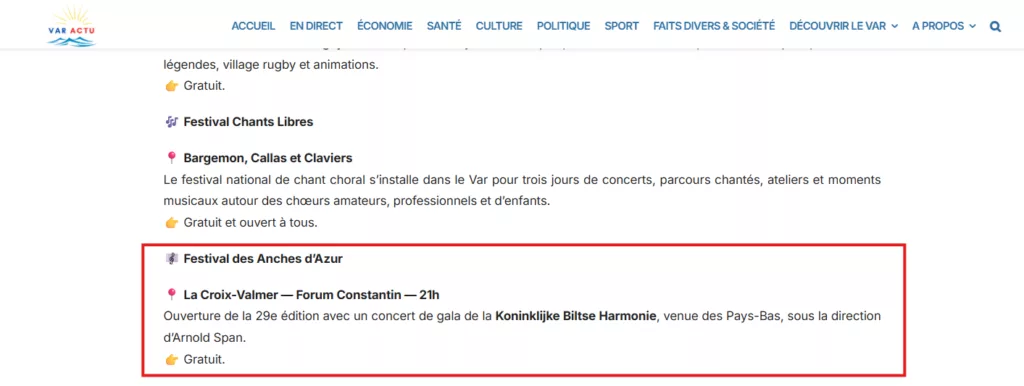Image resolution: width=1024 pixels, height=386 pixels.
Task: Click pointing hand emoji beside Gratuit et ouvert à tous
Action: tap(172, 223)
